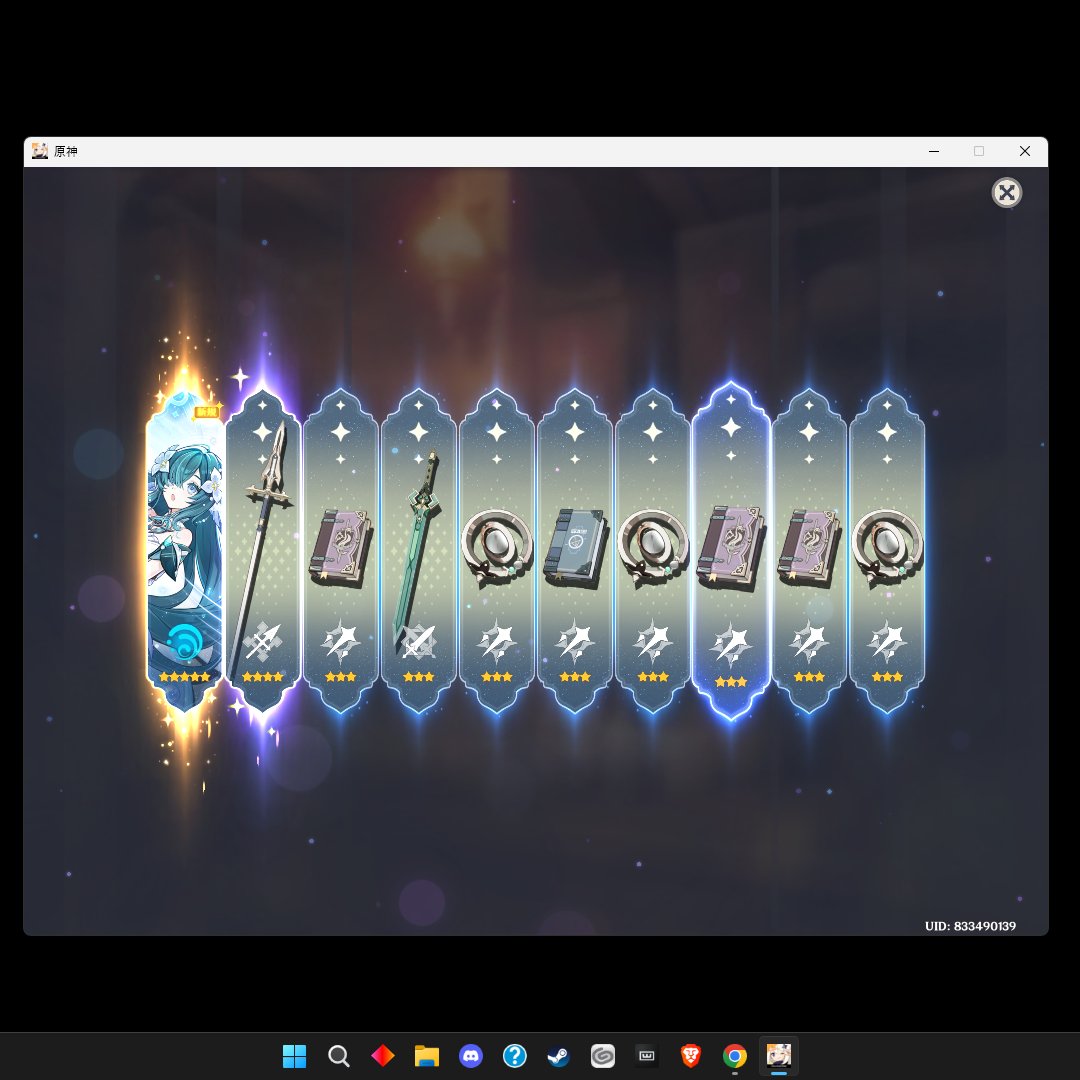Open File Explorer from the taskbar
The height and width of the screenshot is (1080, 1080).
click(x=426, y=1056)
